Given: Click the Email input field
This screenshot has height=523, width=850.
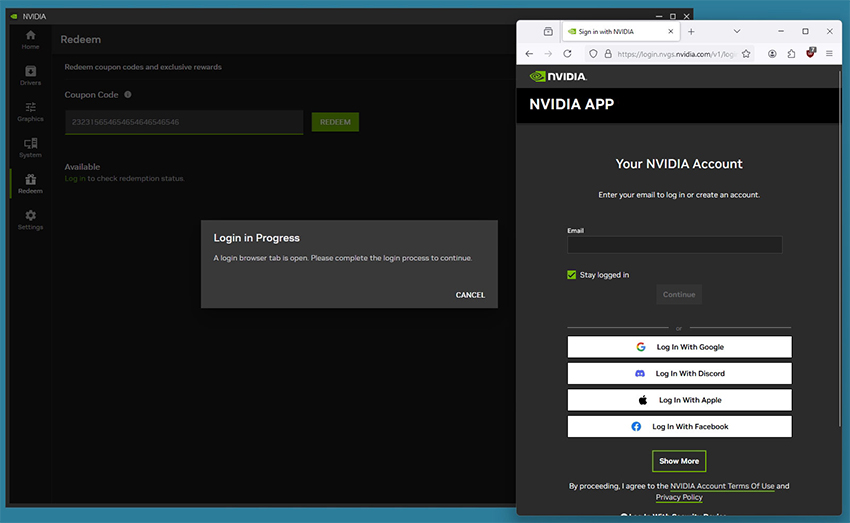Looking at the screenshot, I should click(674, 245).
